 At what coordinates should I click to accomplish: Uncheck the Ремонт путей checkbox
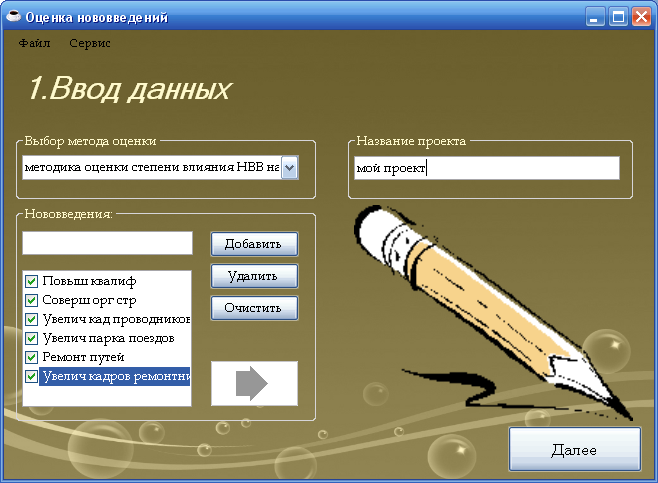click(x=31, y=357)
